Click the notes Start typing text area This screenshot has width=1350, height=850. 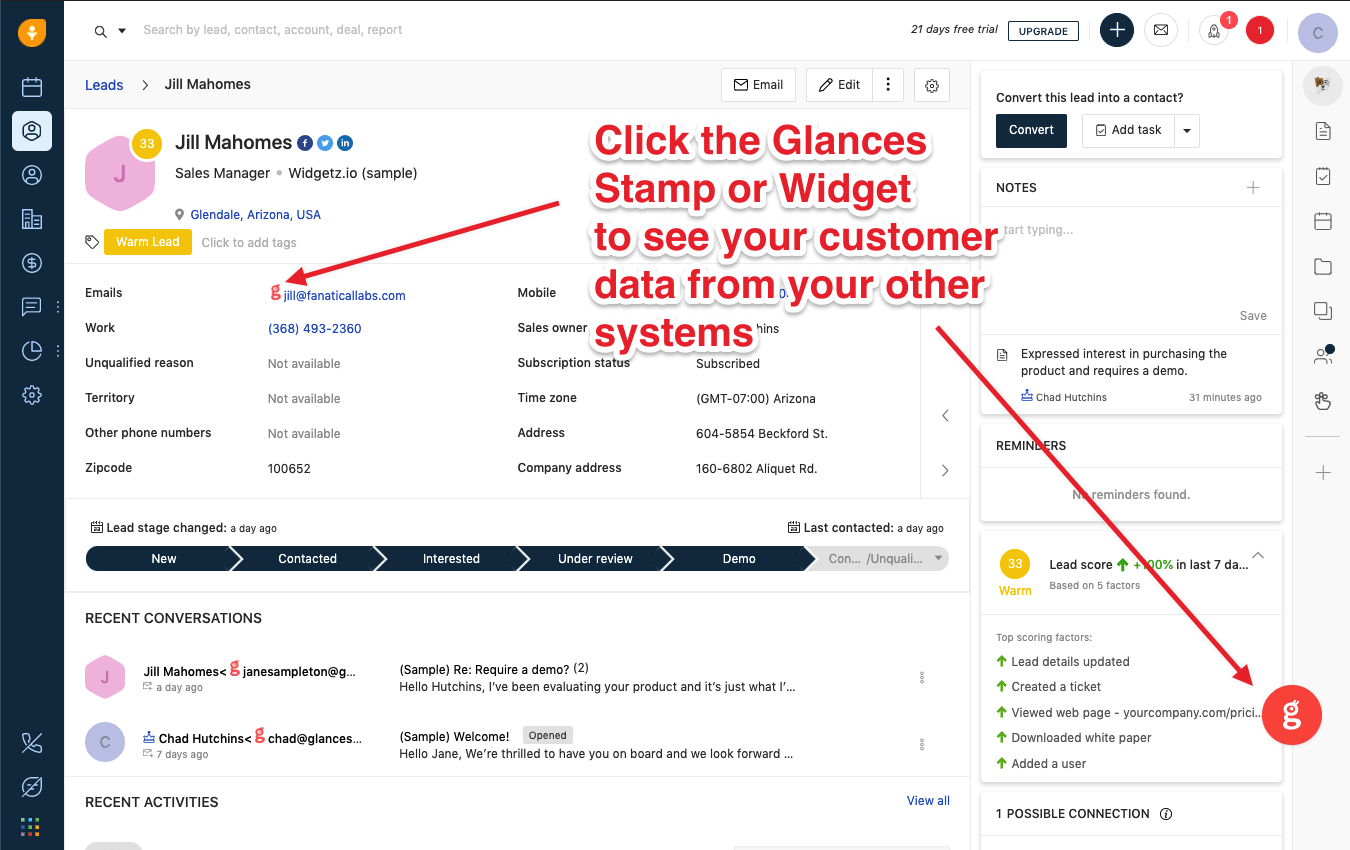(1132, 258)
